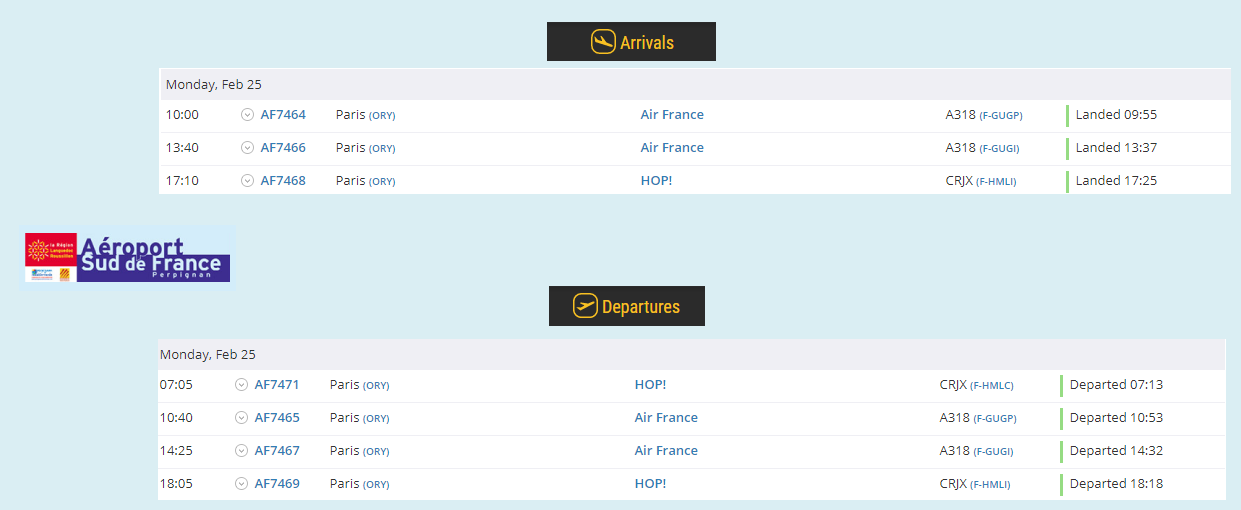This screenshot has width=1241, height=510.
Task: Click Paris (ORY) origin on the AF7464 row
Action: pyautogui.click(x=366, y=115)
